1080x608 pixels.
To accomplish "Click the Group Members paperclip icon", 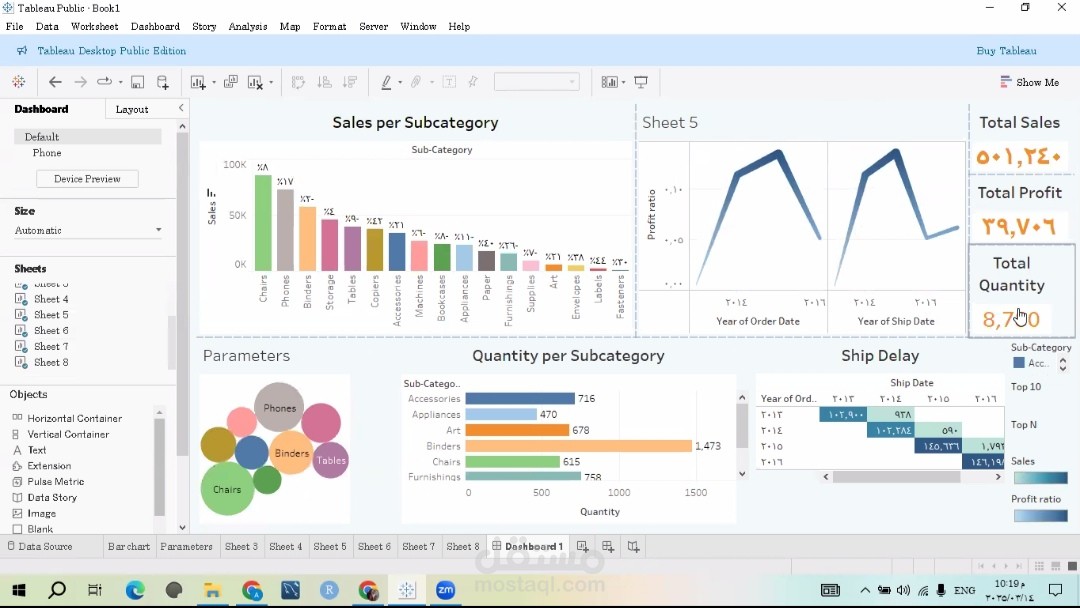I will 416,82.
